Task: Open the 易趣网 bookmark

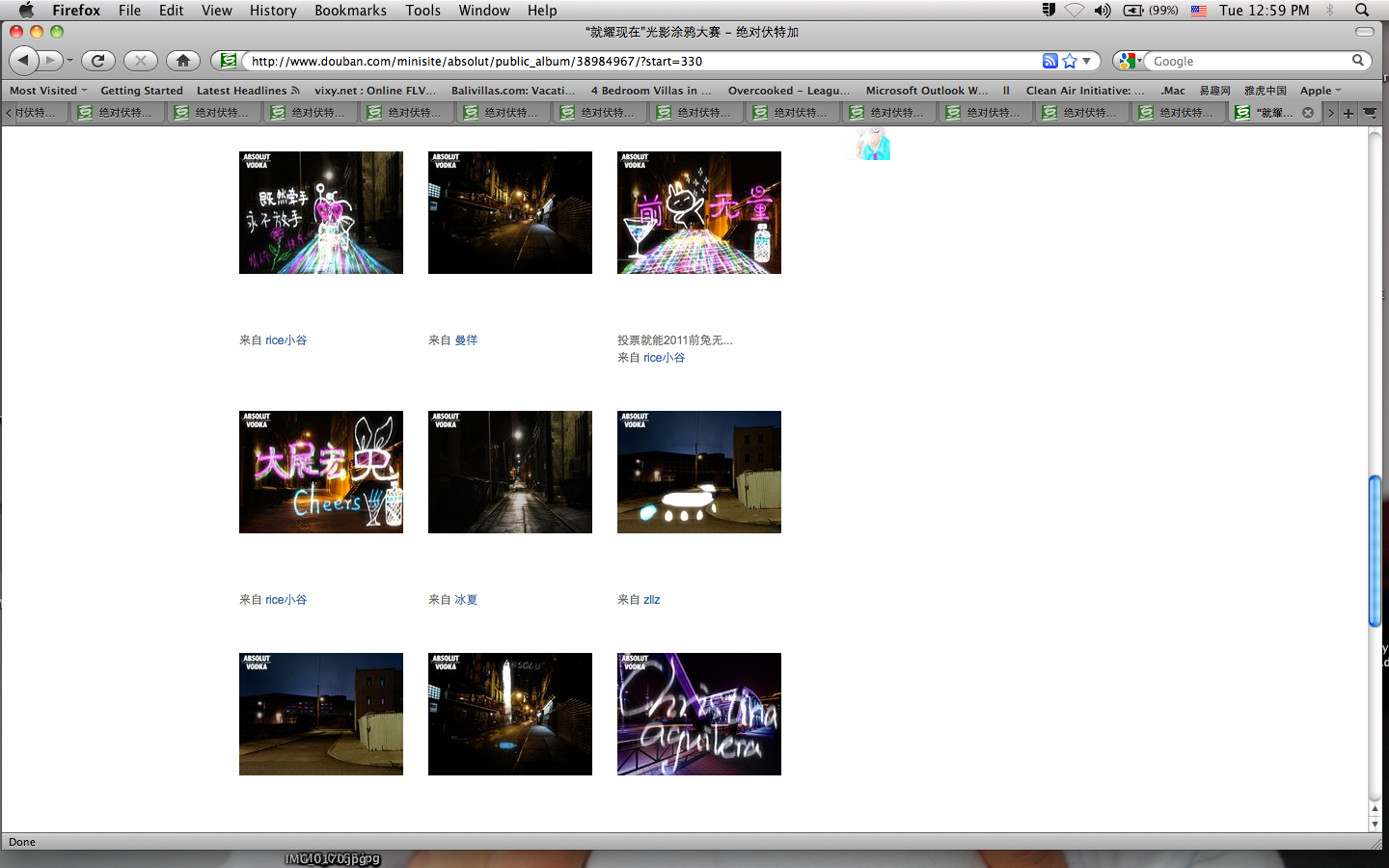Action: pyautogui.click(x=1214, y=91)
